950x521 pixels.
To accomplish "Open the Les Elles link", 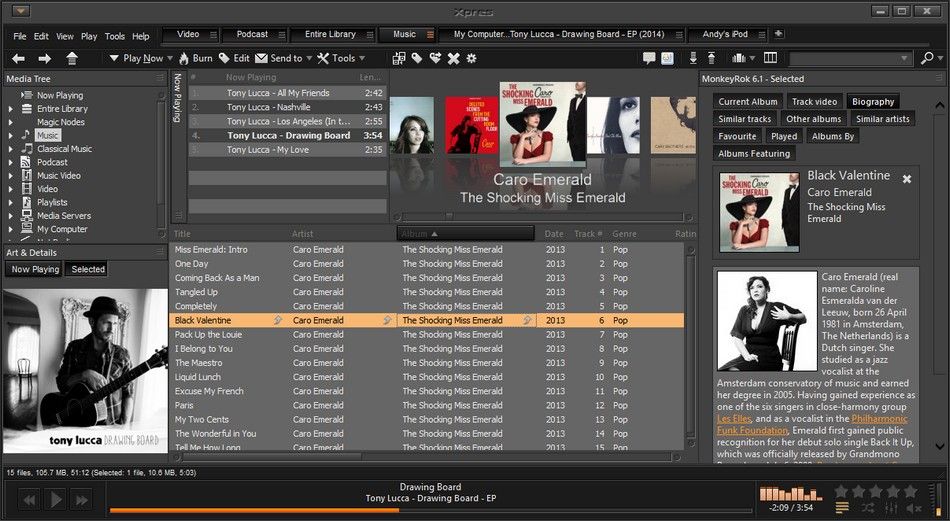I will [x=734, y=419].
